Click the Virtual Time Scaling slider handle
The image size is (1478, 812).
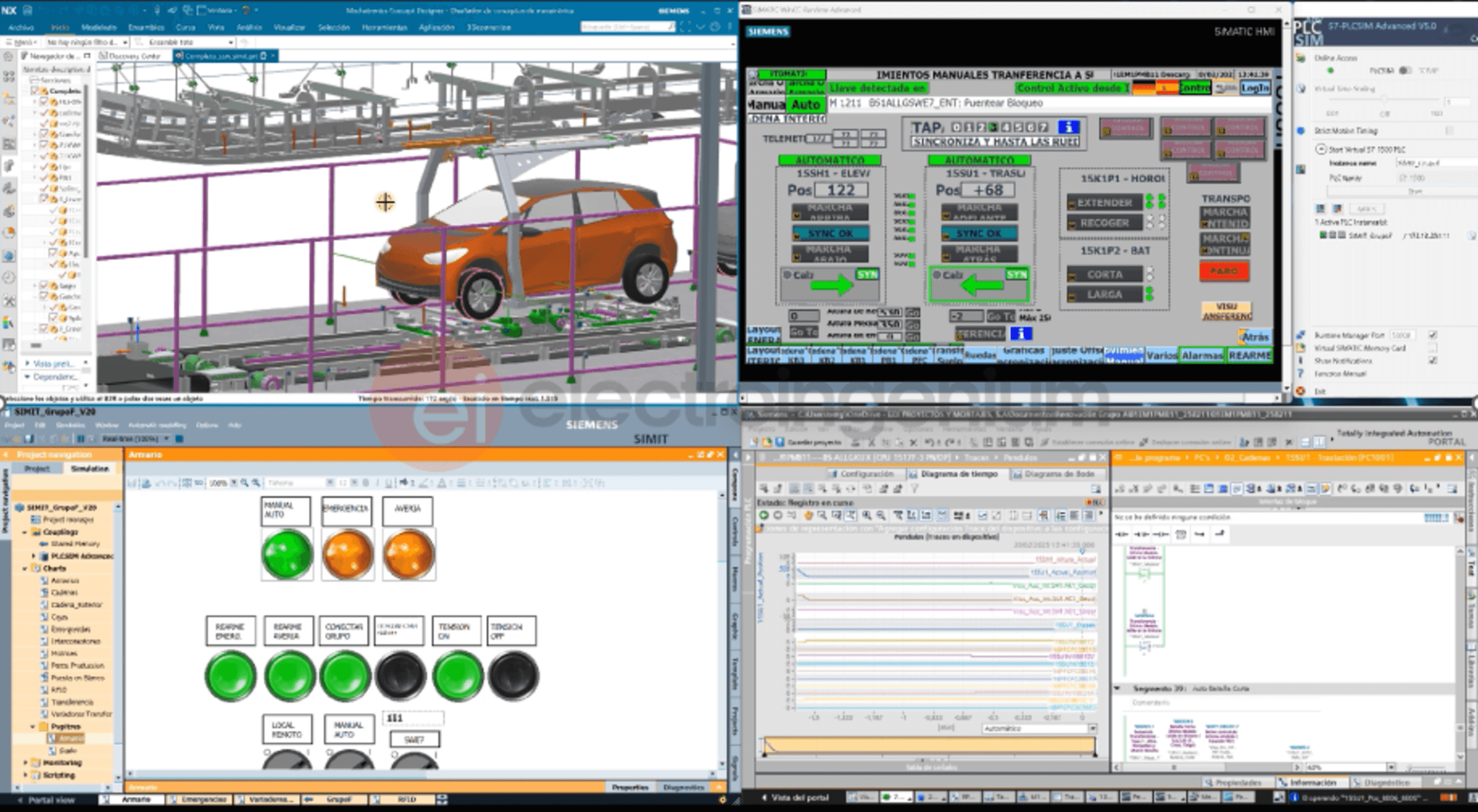1384,99
